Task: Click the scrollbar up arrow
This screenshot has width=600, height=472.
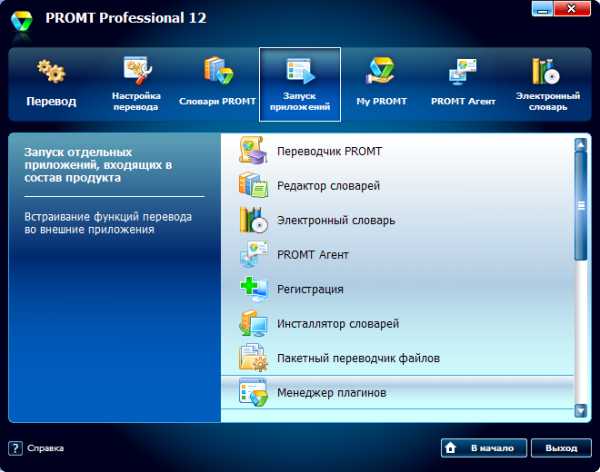Action: 580,145
